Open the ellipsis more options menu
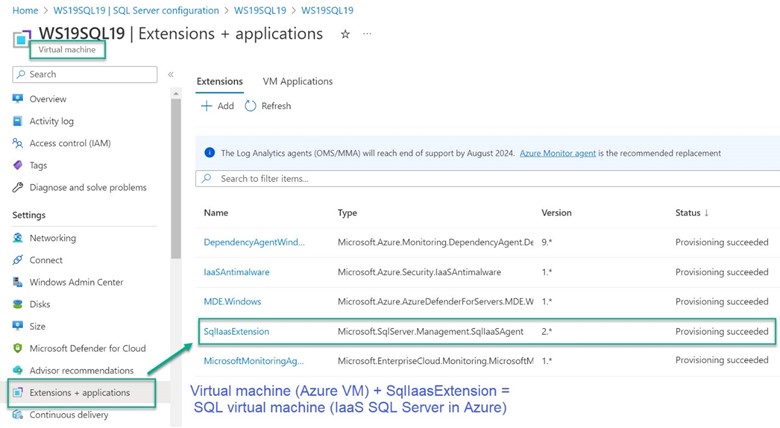 point(367,34)
